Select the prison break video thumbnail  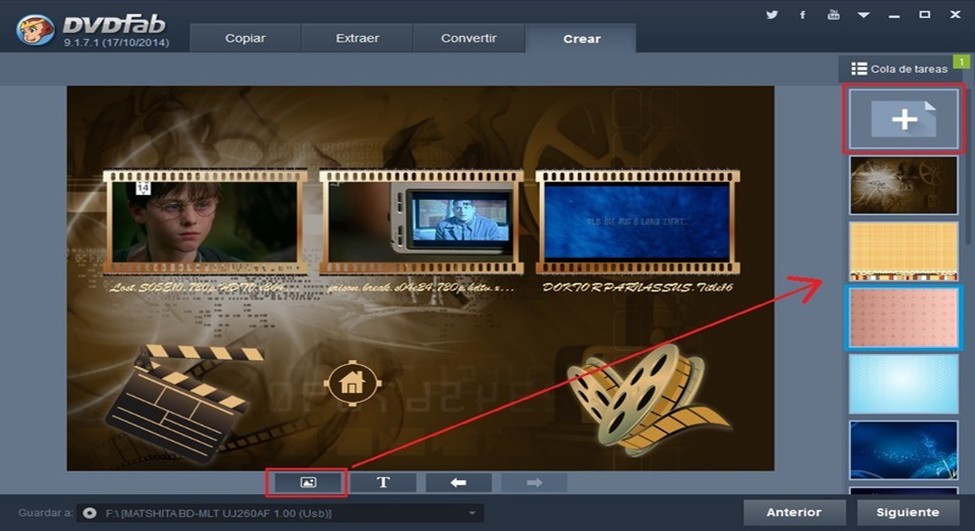[421, 221]
